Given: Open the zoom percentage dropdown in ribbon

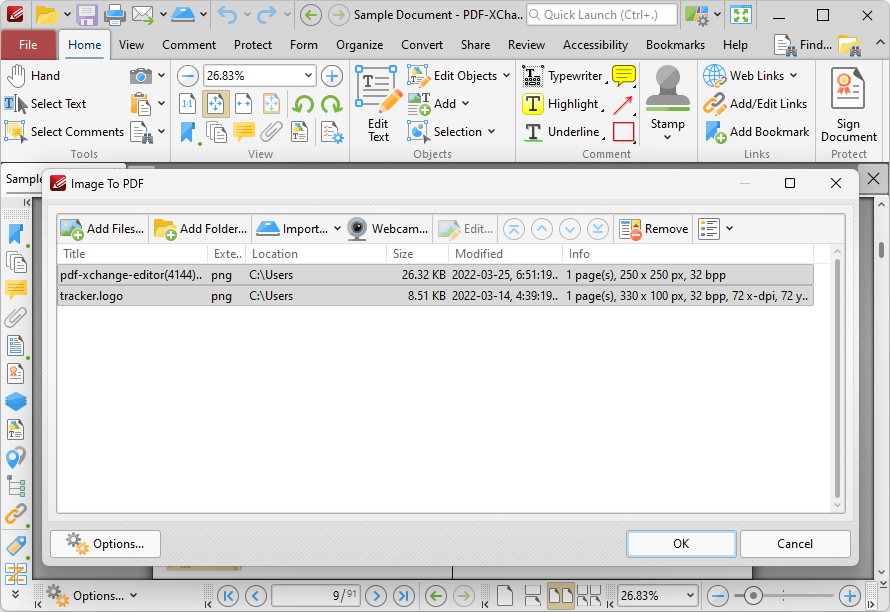Looking at the screenshot, I should click(308, 76).
